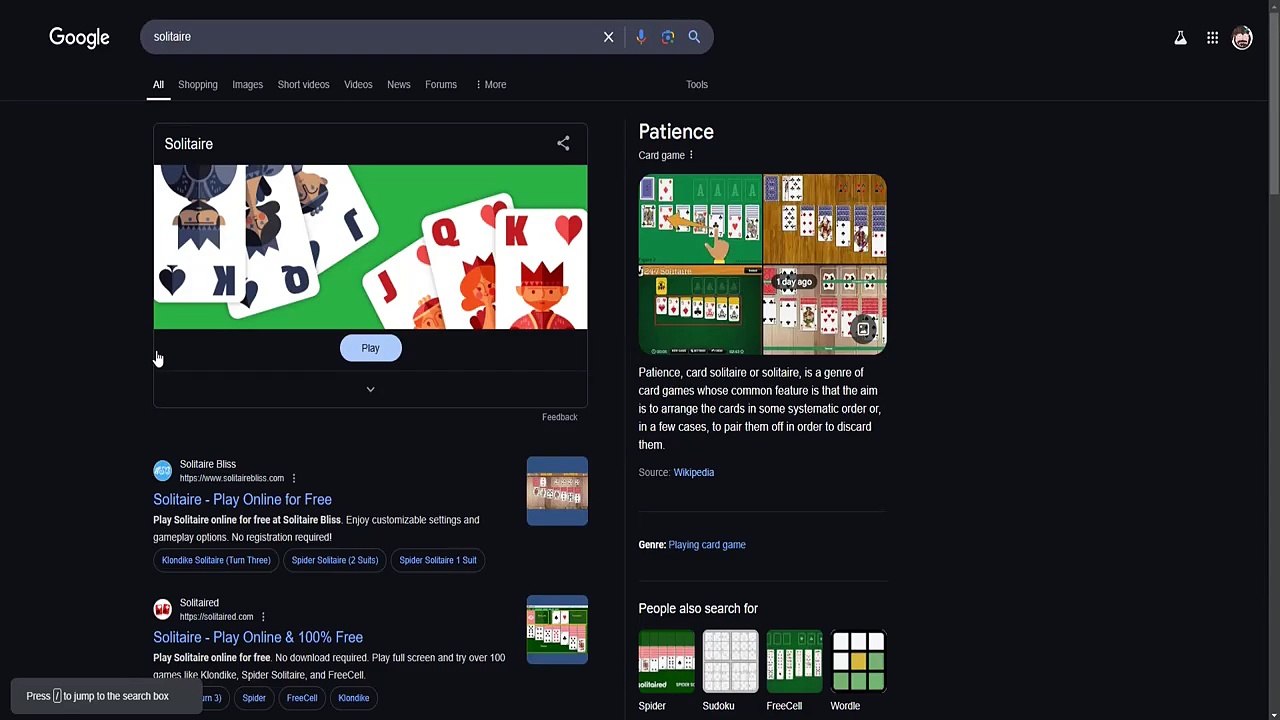Select the Sudoku related search thumbnail
Screen dimensions: 1280x720
coord(730,661)
